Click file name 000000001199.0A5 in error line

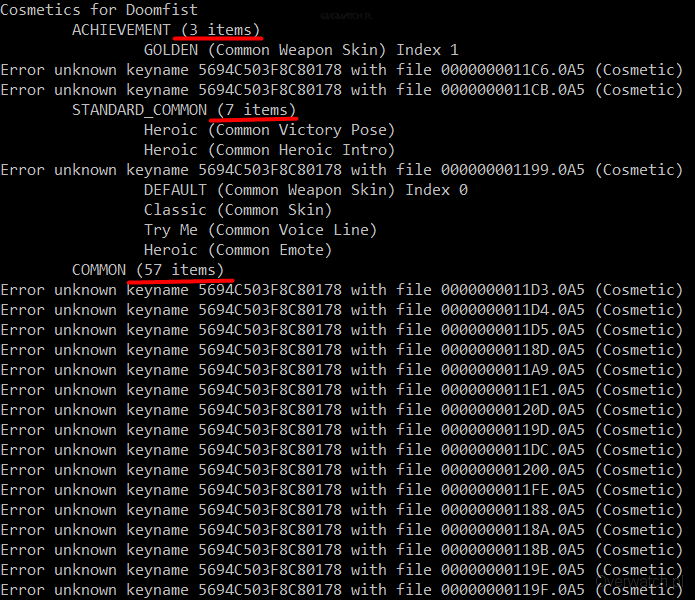point(512,170)
